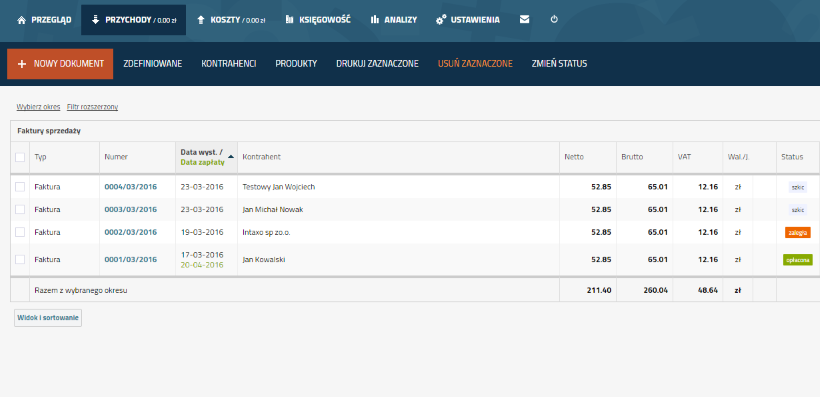This screenshot has width=820, height=397.
Task: Open Zdefiniowane menu item
Action: pos(153,64)
